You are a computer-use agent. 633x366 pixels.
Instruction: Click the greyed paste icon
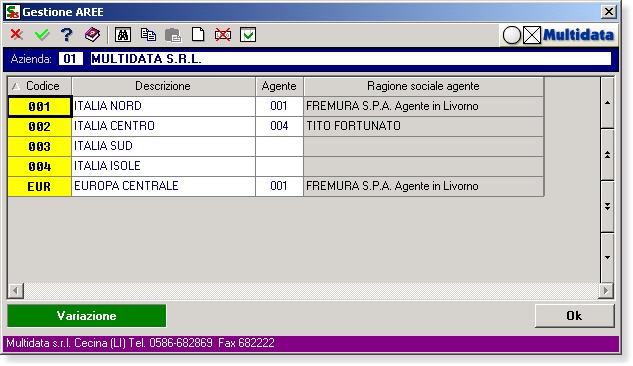coord(173,35)
